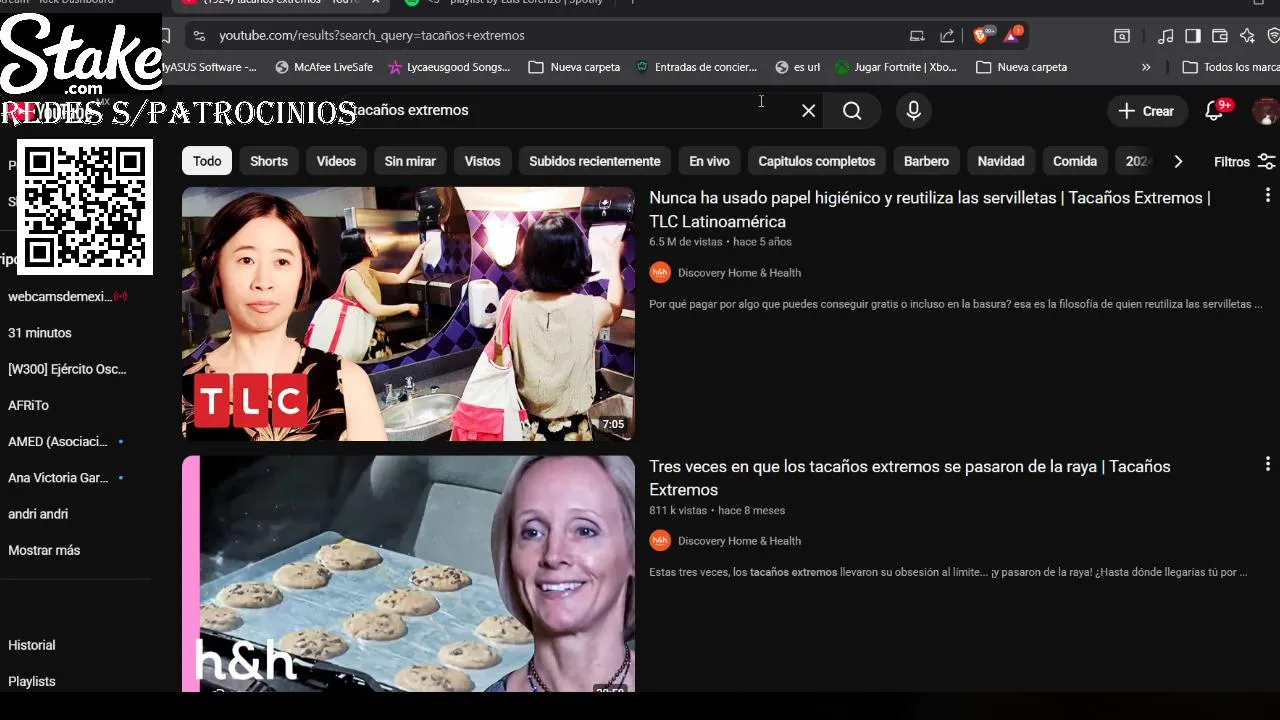
Task: Open the Tres veces en que los tacaños video title
Action: [x=910, y=478]
